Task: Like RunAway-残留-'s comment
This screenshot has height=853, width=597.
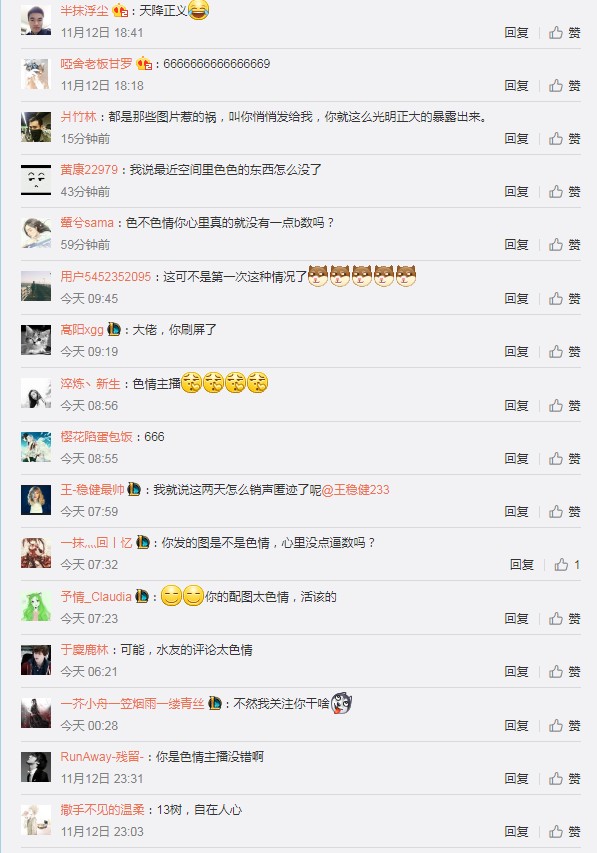Action: tap(564, 778)
